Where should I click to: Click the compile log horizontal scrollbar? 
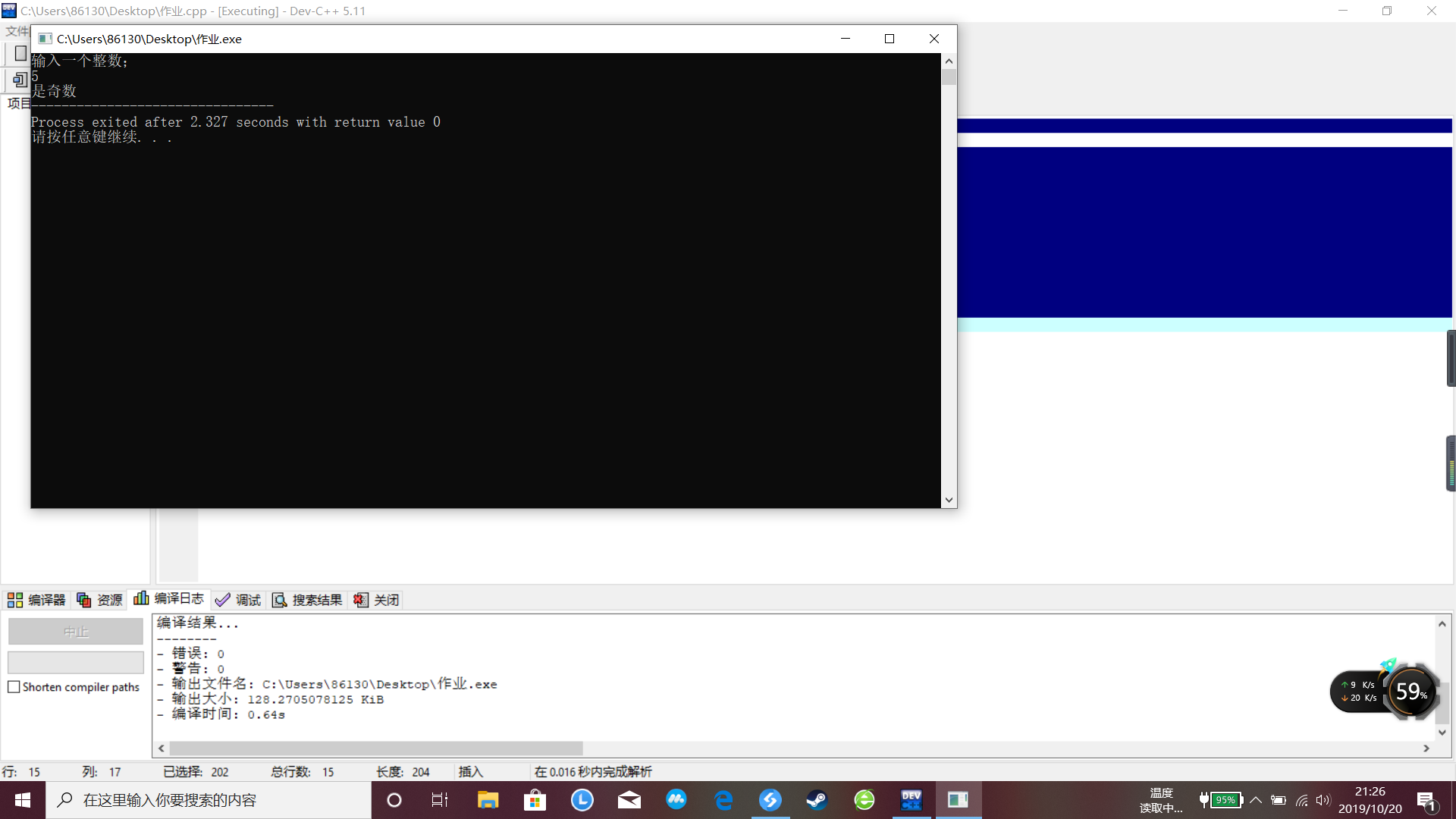[x=375, y=748]
